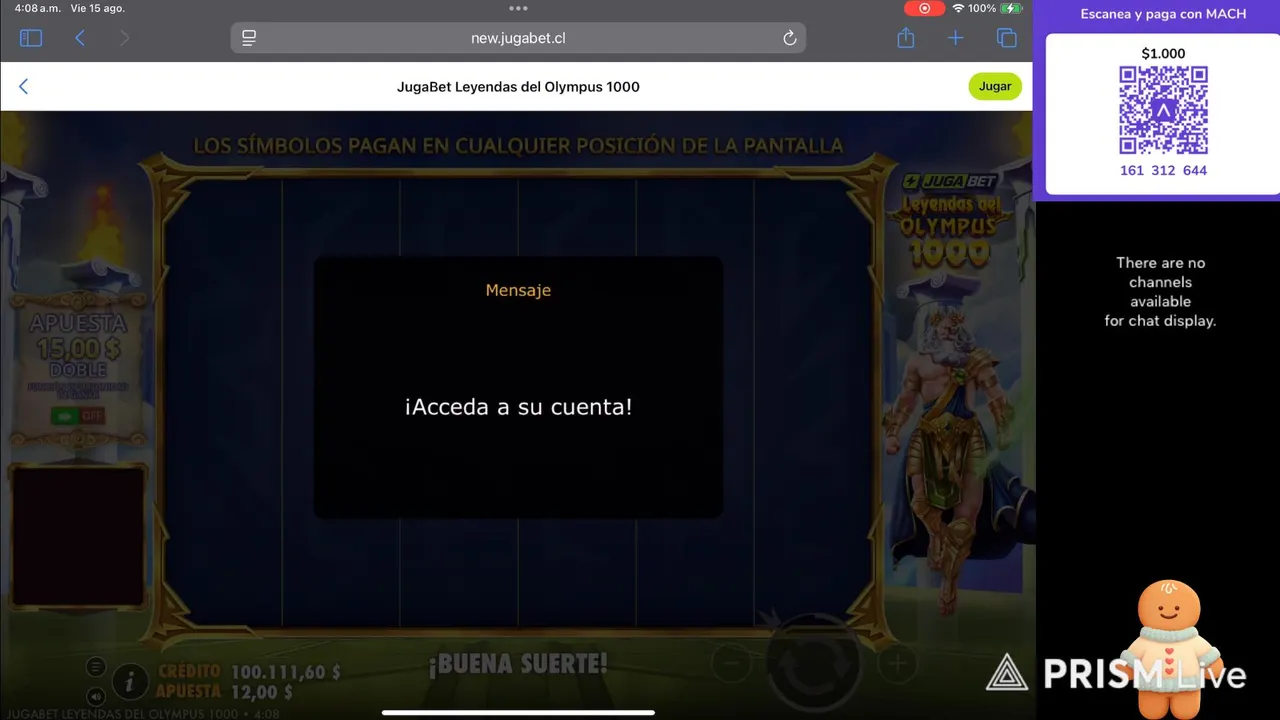
Task: Click the green Jugar button
Action: tap(995, 86)
